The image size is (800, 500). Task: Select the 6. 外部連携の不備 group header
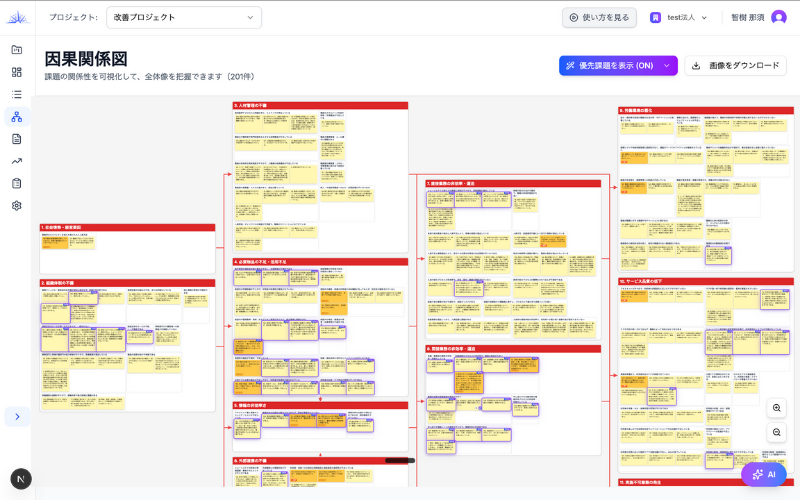320,461
